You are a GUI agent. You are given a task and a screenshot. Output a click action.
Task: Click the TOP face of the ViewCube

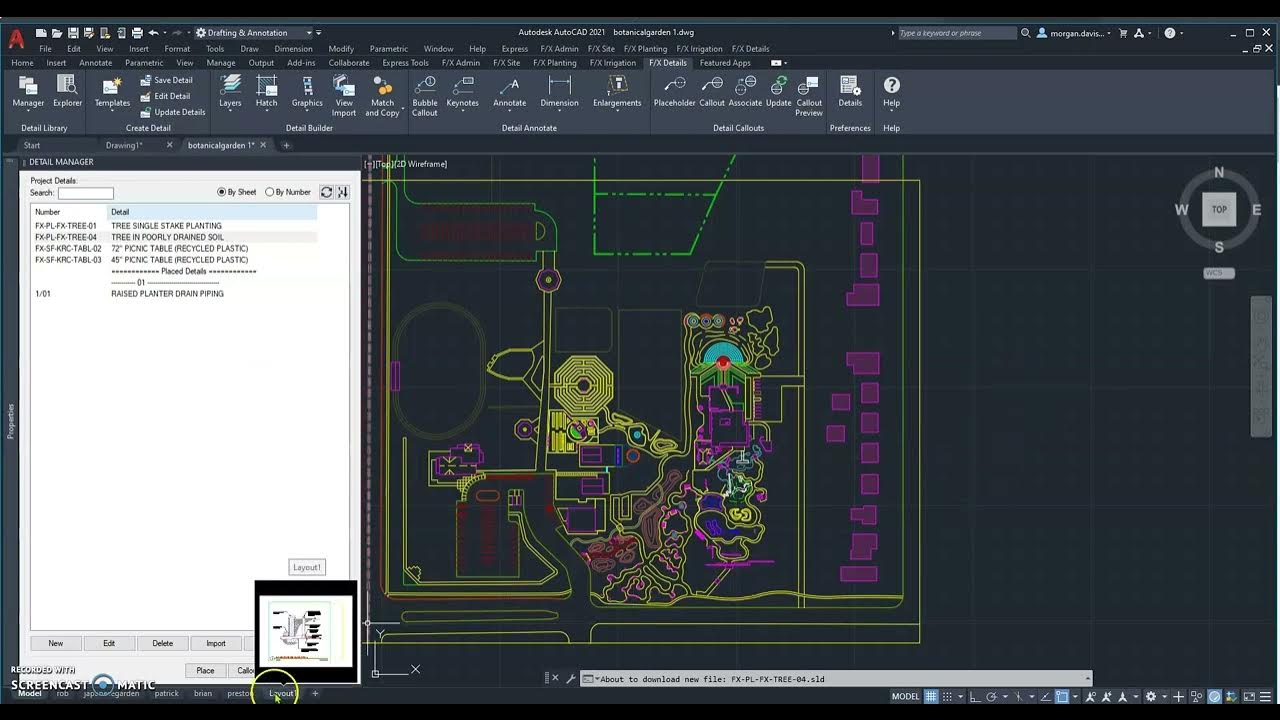coord(1219,209)
